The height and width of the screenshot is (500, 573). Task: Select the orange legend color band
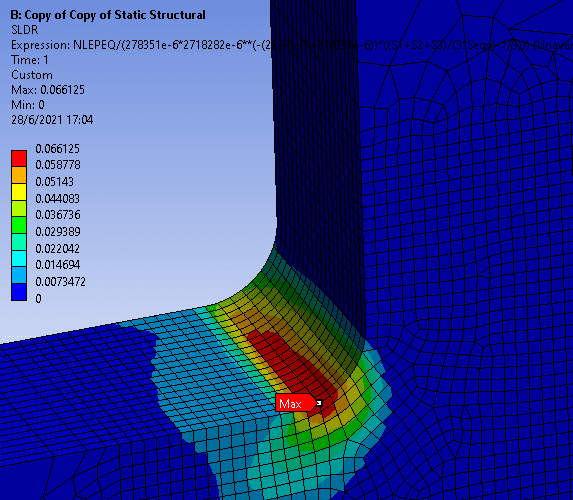(19, 175)
